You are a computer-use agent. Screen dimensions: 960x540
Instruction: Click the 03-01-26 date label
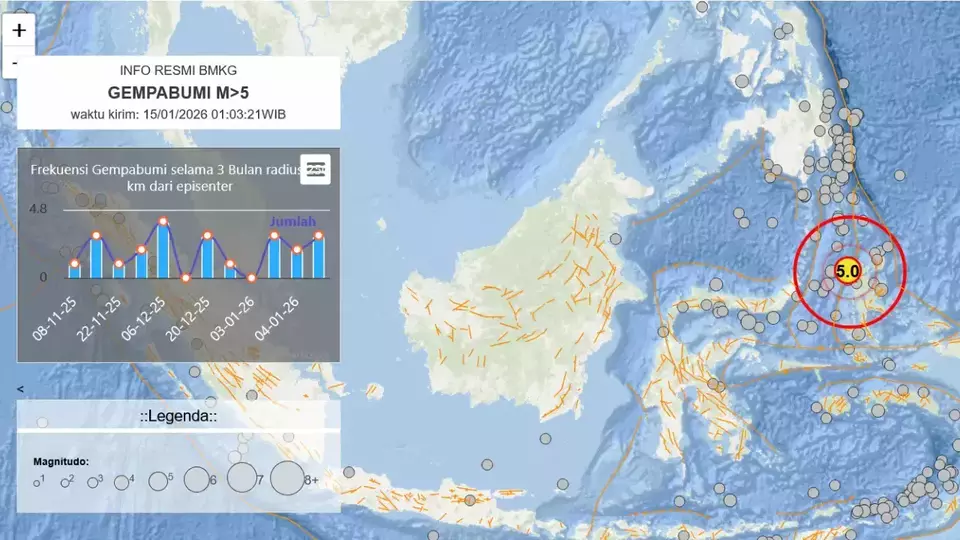[233, 318]
